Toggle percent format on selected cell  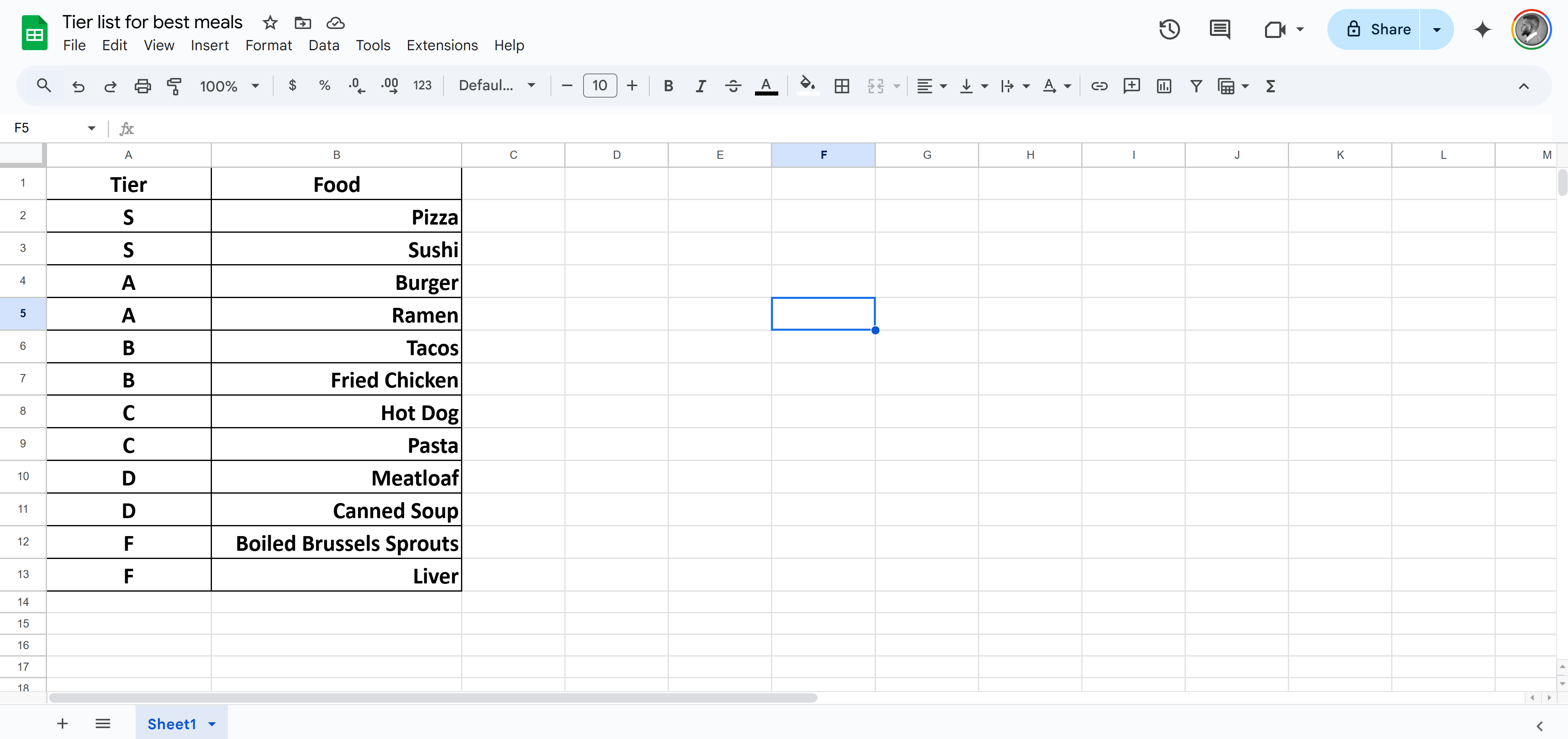click(325, 86)
